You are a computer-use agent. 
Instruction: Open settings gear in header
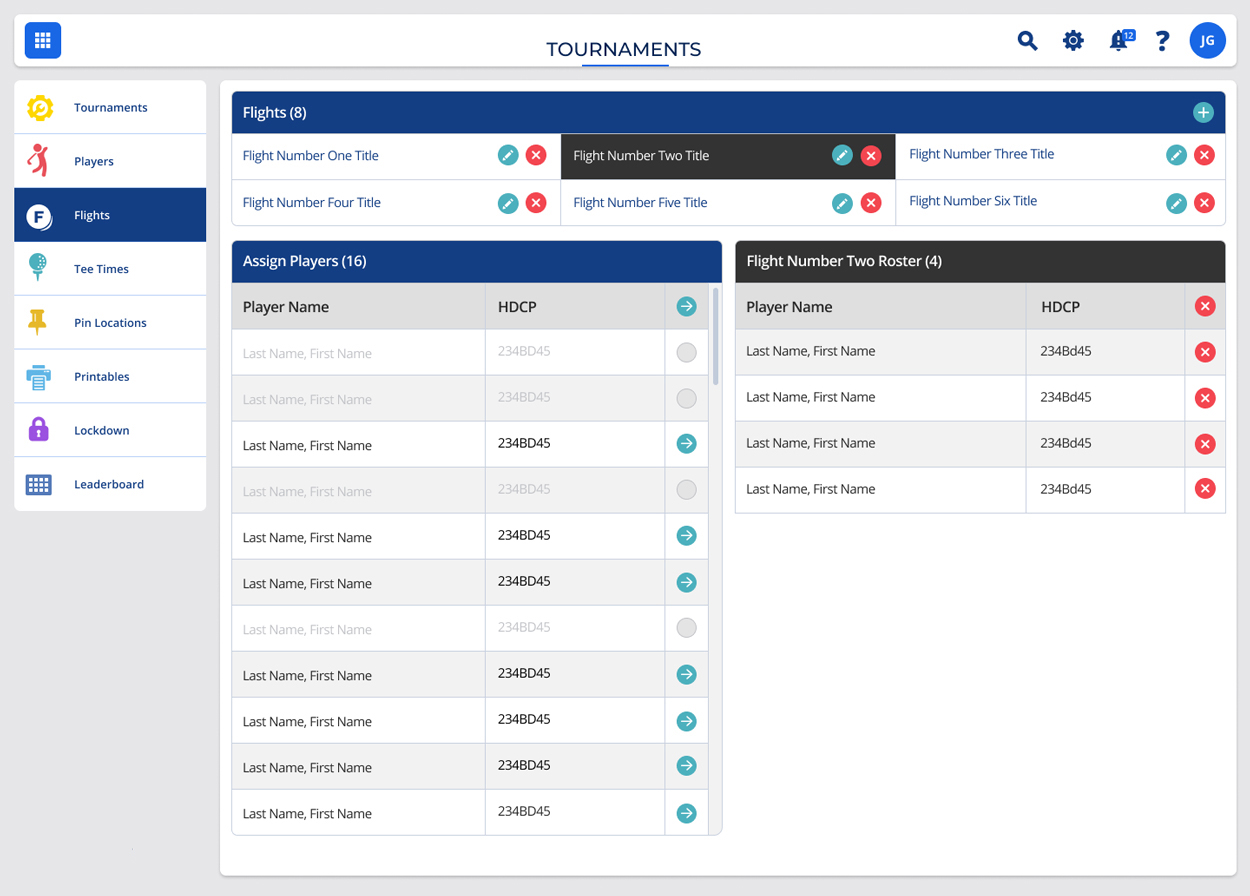(1073, 41)
